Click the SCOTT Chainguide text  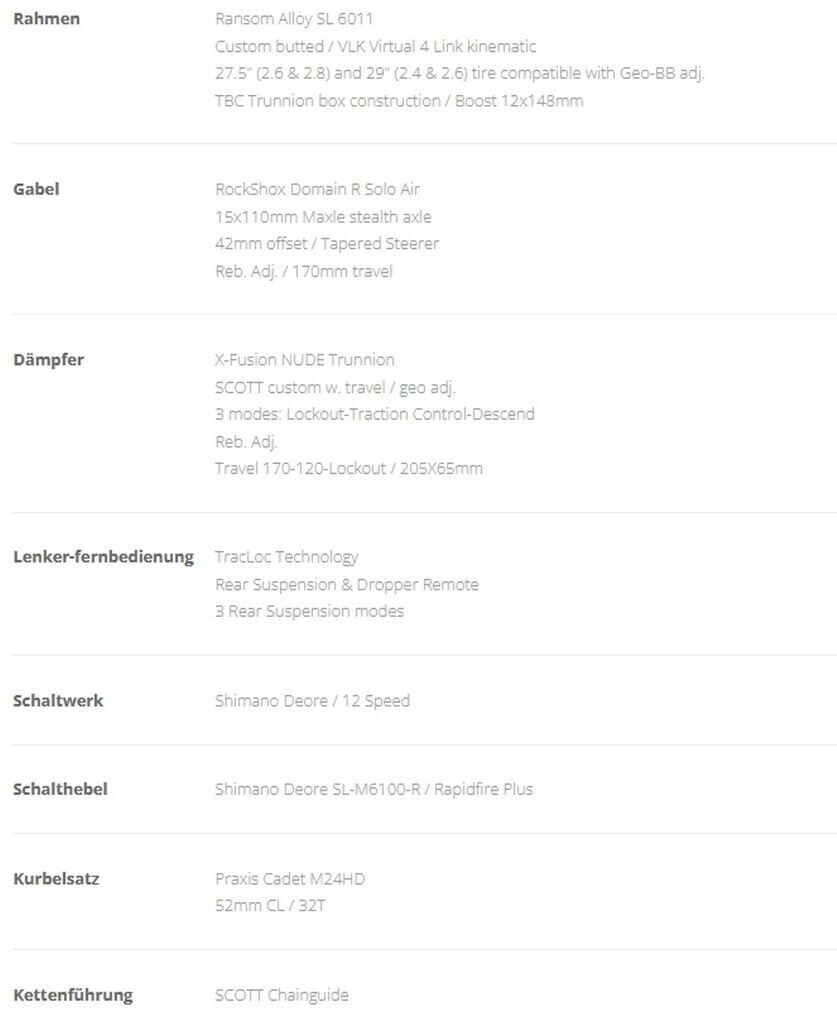click(281, 995)
